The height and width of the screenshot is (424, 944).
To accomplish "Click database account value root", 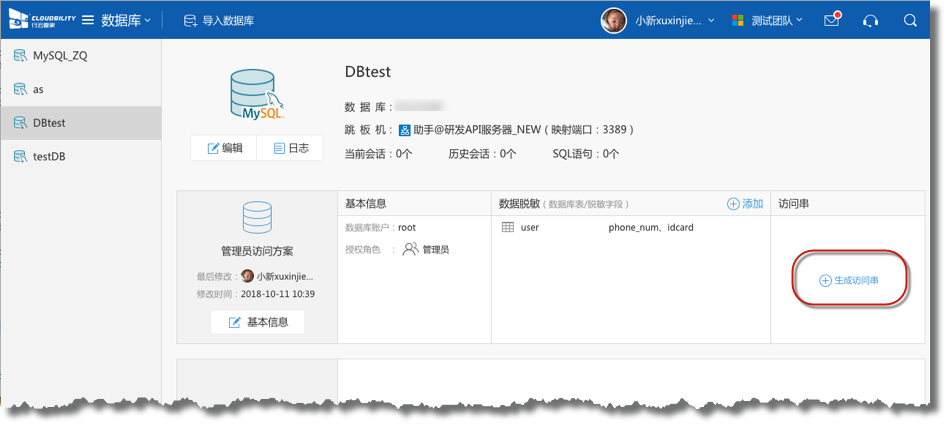I will [x=407, y=228].
